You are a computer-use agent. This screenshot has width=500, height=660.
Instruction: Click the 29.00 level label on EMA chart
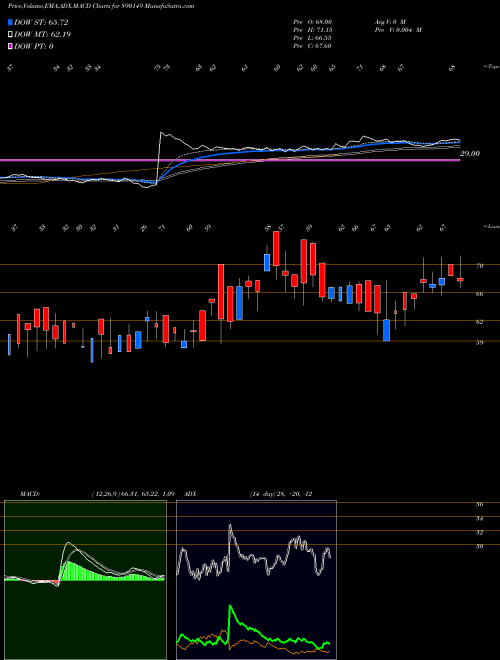click(470, 154)
